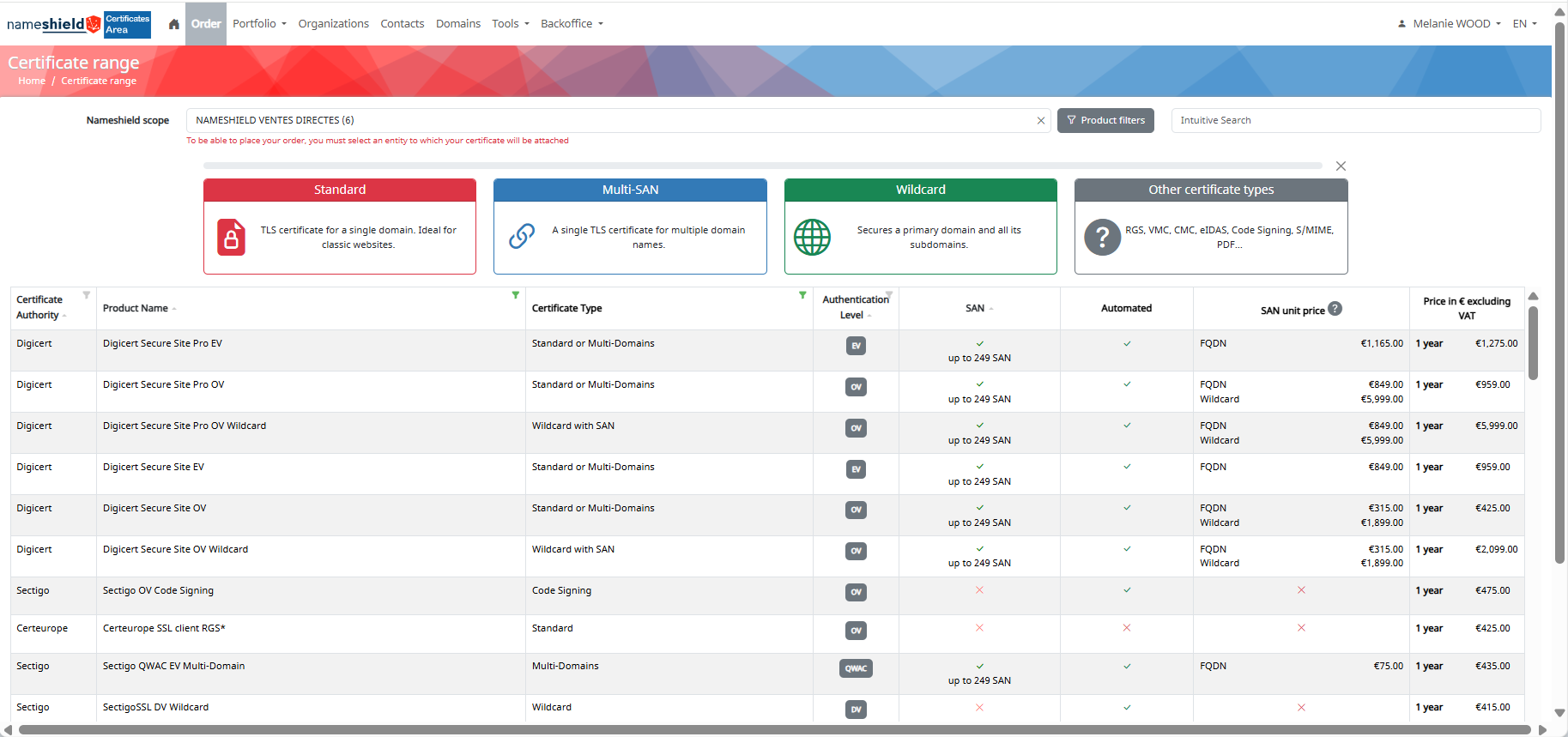This screenshot has width=1568, height=737.
Task: Open the Product Name column filter
Action: pyautogui.click(x=516, y=295)
